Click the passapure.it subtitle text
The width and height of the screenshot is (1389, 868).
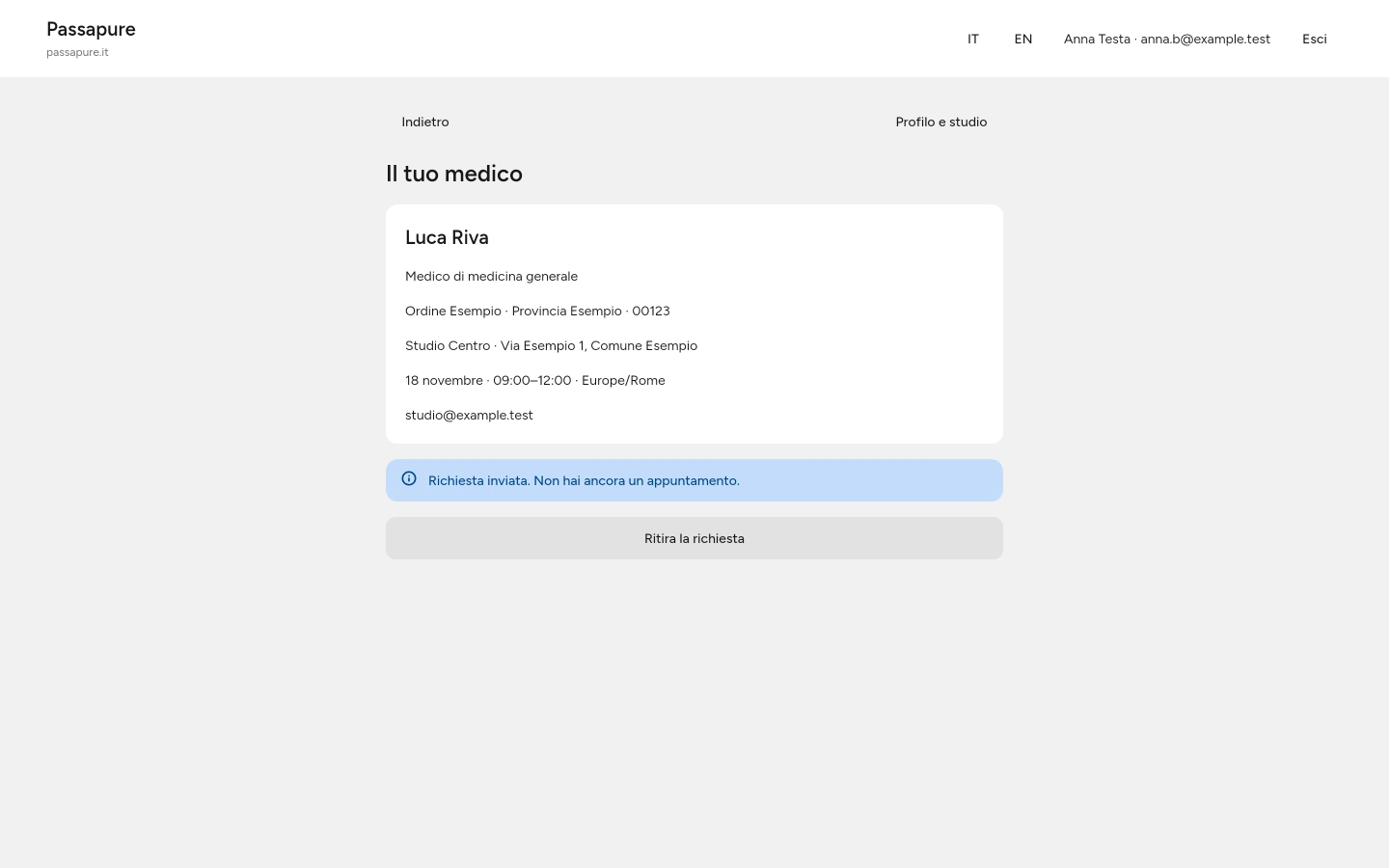[x=77, y=52]
